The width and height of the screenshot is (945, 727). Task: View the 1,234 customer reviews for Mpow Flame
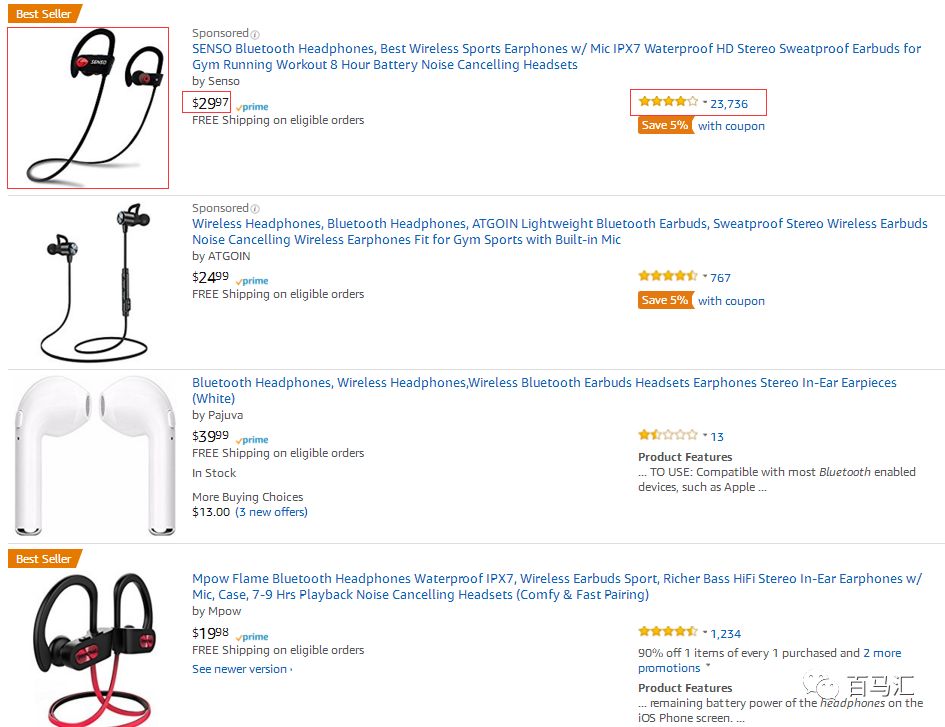(x=726, y=633)
